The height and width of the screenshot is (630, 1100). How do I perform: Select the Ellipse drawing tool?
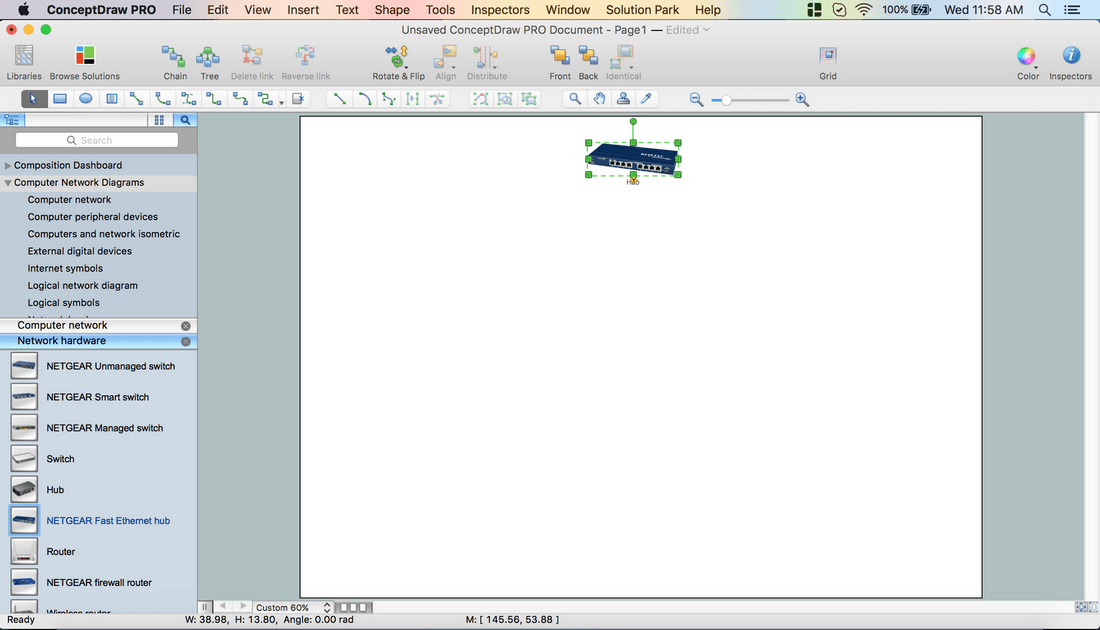point(86,99)
